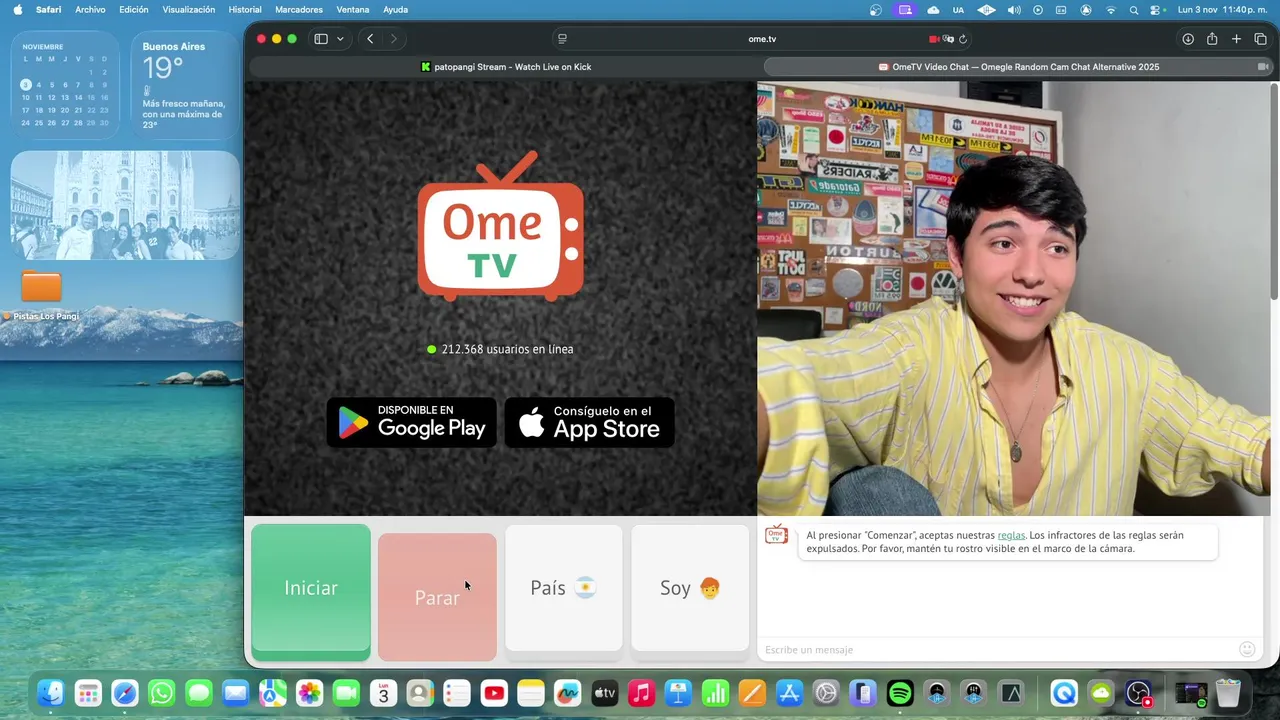Focus the Escribe un mensaje field
1280x720 pixels.
click(x=995, y=650)
